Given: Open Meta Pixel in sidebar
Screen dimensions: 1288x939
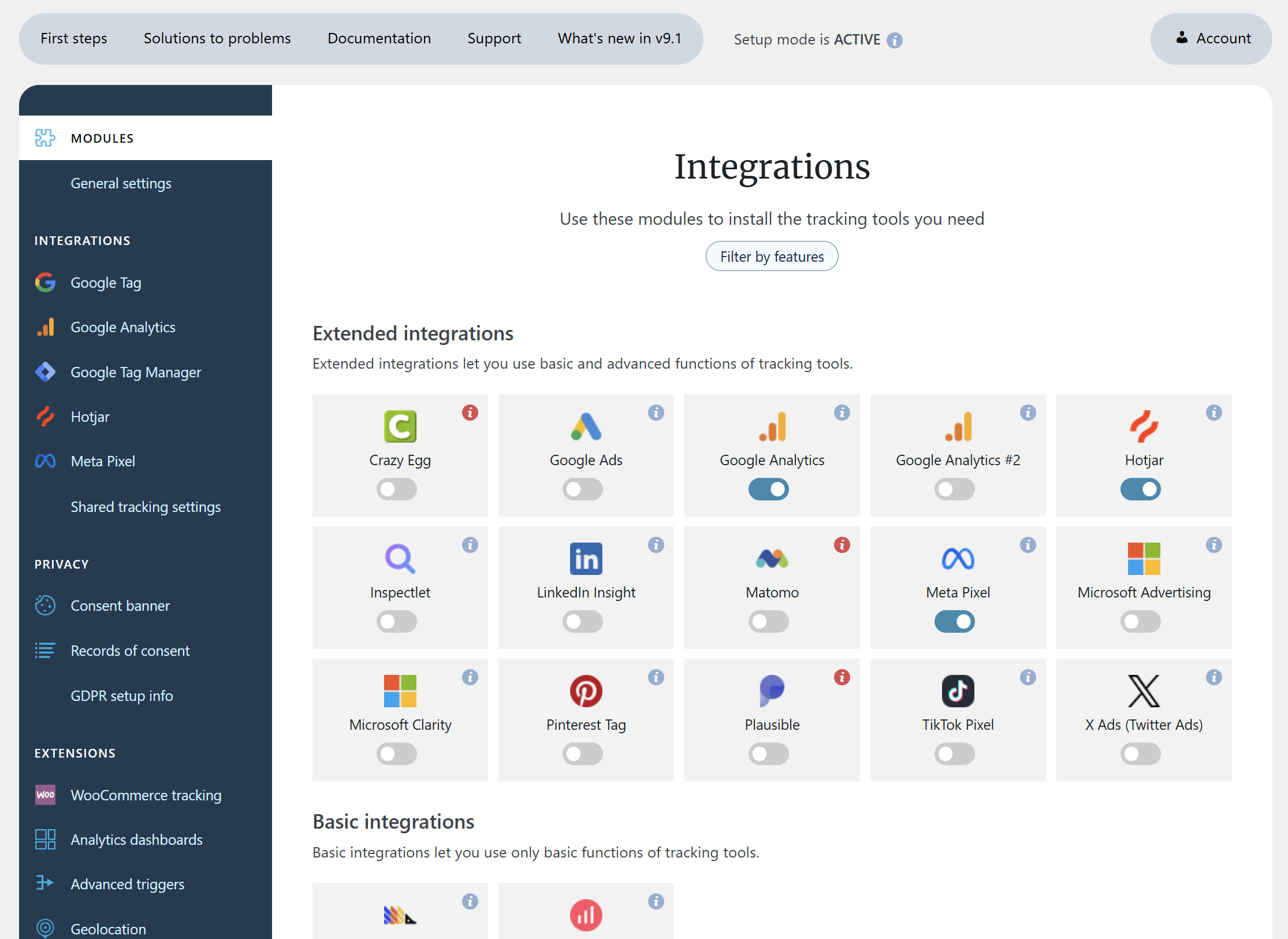Looking at the screenshot, I should click(103, 461).
